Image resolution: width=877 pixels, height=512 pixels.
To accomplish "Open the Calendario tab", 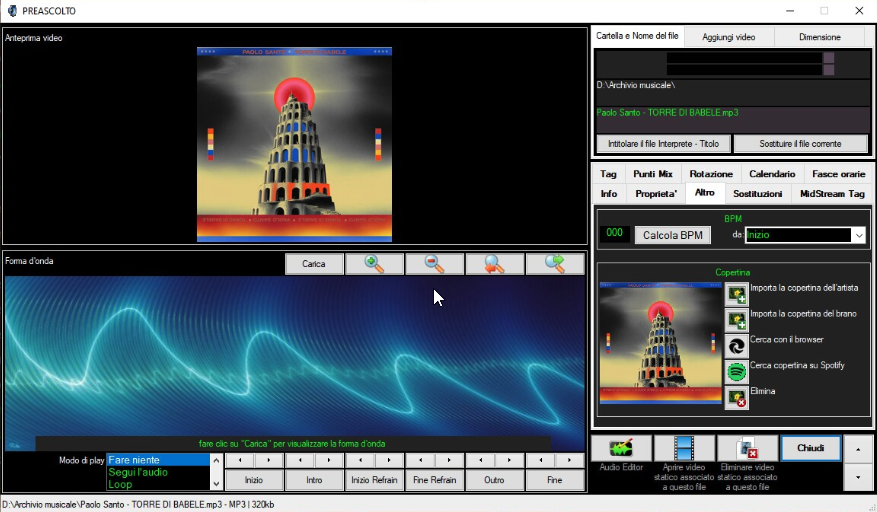I will tap(772, 174).
